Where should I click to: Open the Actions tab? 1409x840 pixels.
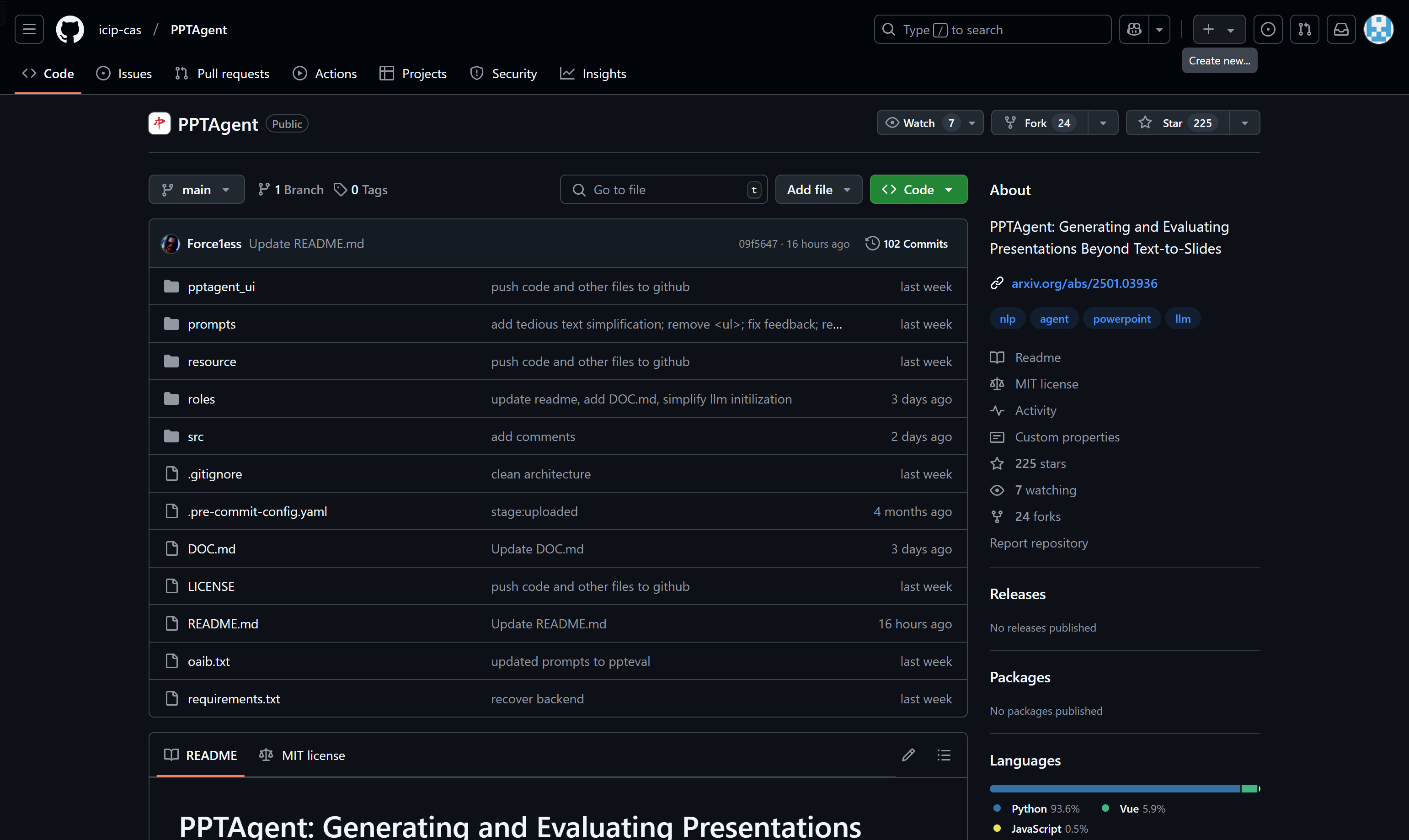[325, 74]
